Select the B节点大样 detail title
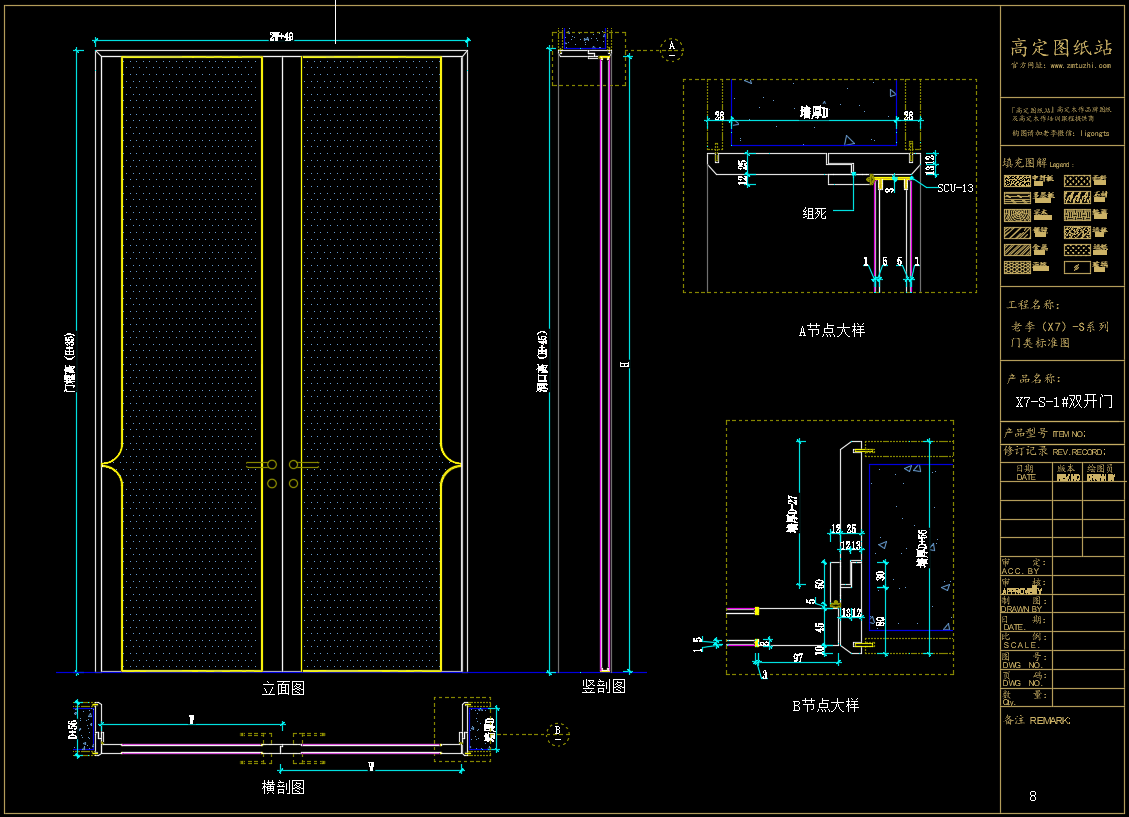The width and height of the screenshot is (1129, 817). (x=825, y=705)
